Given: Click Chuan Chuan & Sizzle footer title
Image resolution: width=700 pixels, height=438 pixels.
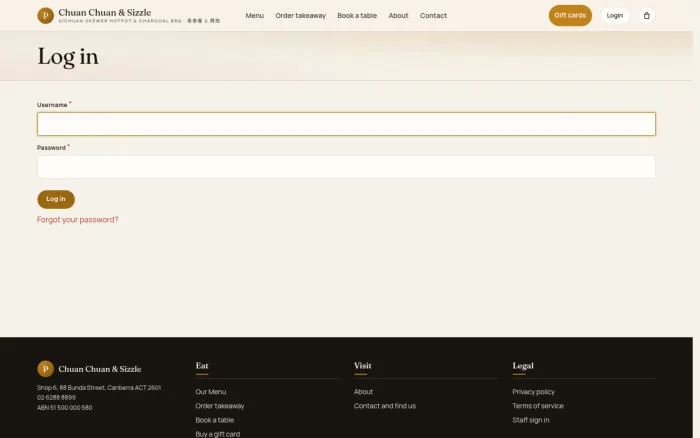Looking at the screenshot, I should click(x=100, y=369).
